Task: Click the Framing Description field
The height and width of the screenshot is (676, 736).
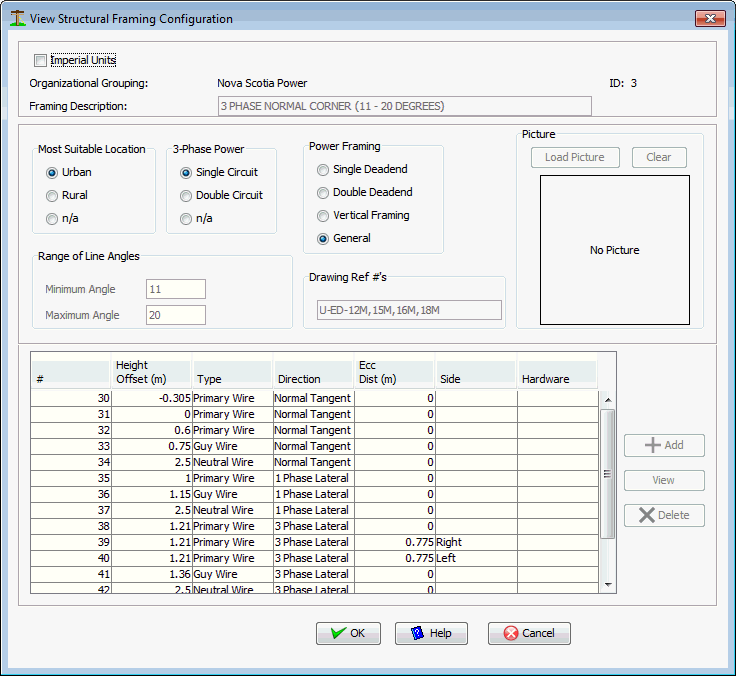Action: [x=405, y=106]
